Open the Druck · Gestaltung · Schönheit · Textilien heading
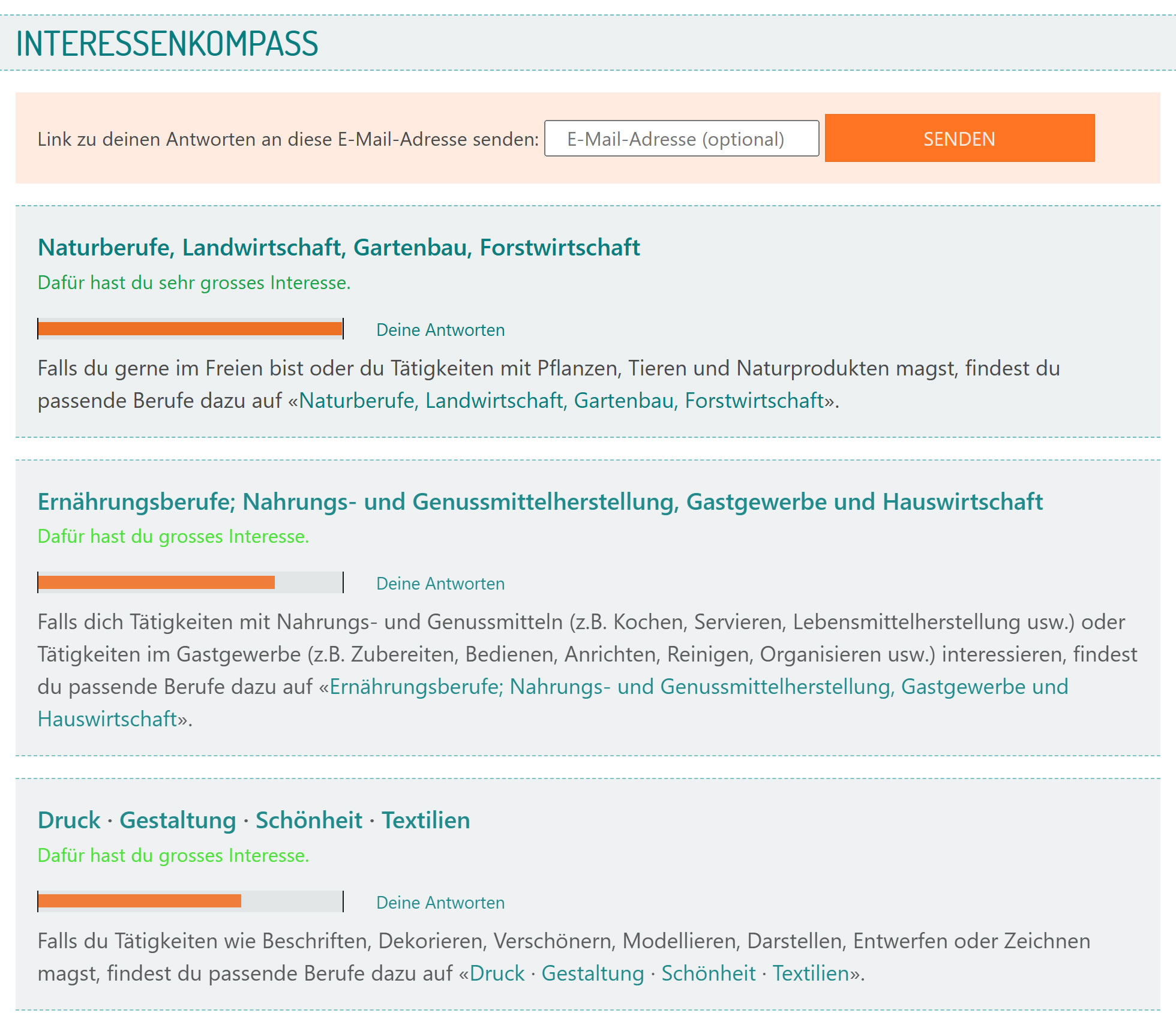This screenshot has height=1022, width=1176. [254, 820]
